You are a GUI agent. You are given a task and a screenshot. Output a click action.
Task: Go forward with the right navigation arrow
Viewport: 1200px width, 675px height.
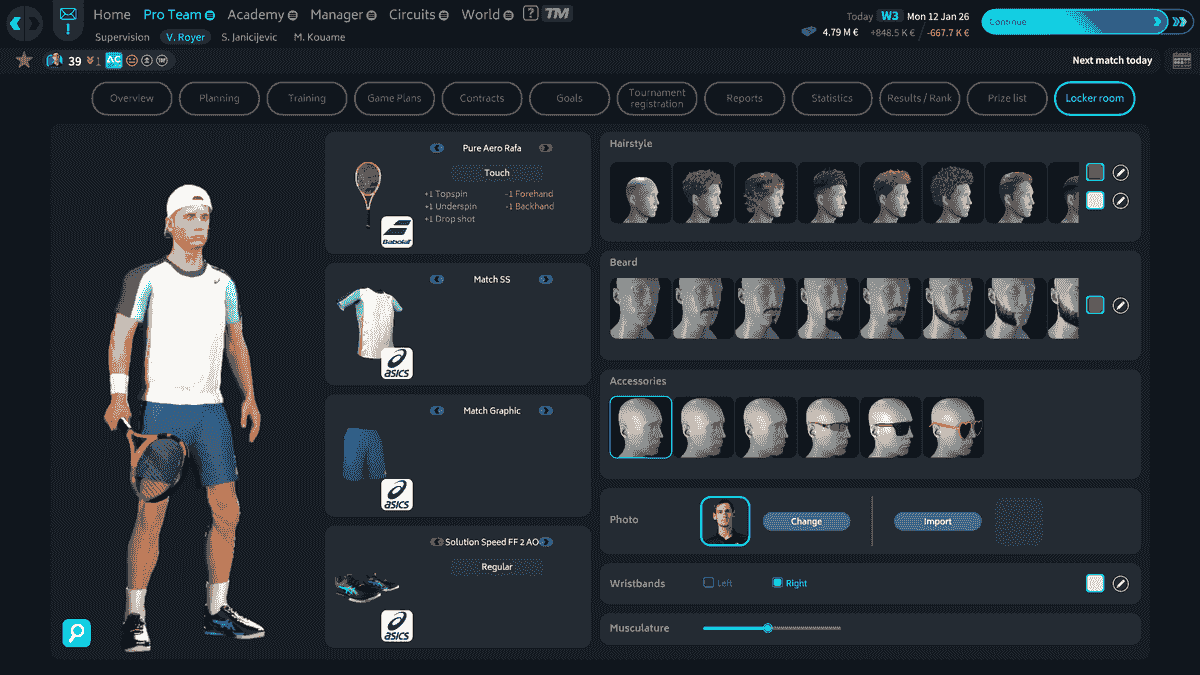pyautogui.click(x=34, y=22)
